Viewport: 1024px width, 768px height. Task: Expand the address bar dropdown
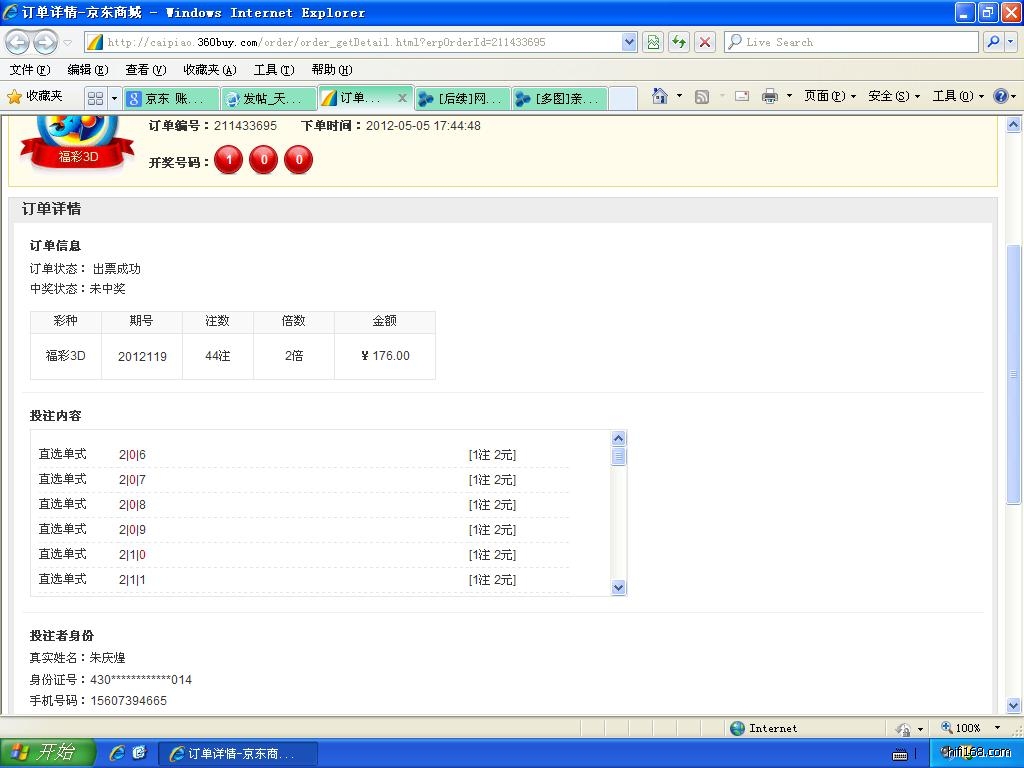(629, 42)
